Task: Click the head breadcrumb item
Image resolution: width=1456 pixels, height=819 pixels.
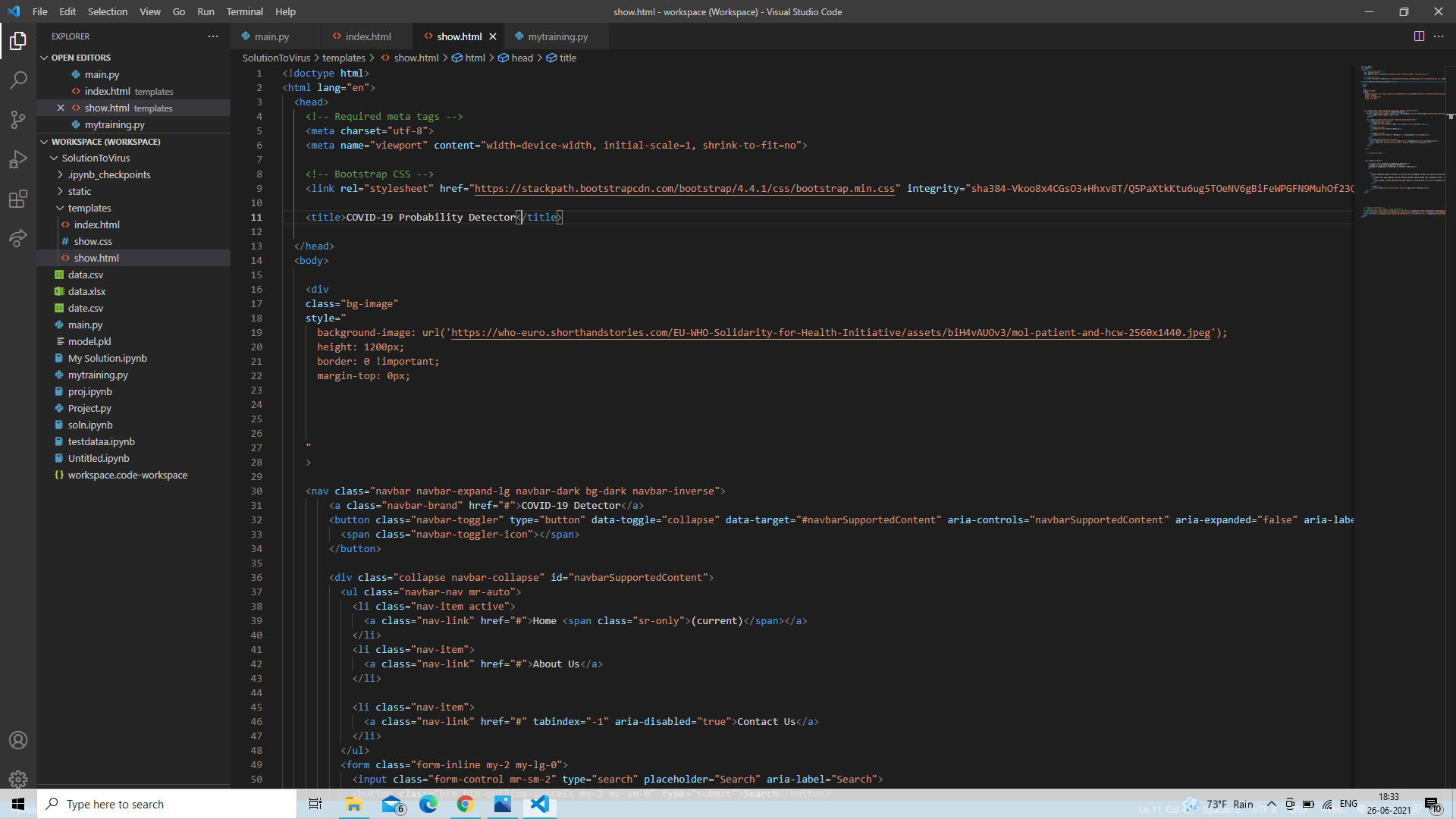Action: tap(522, 58)
